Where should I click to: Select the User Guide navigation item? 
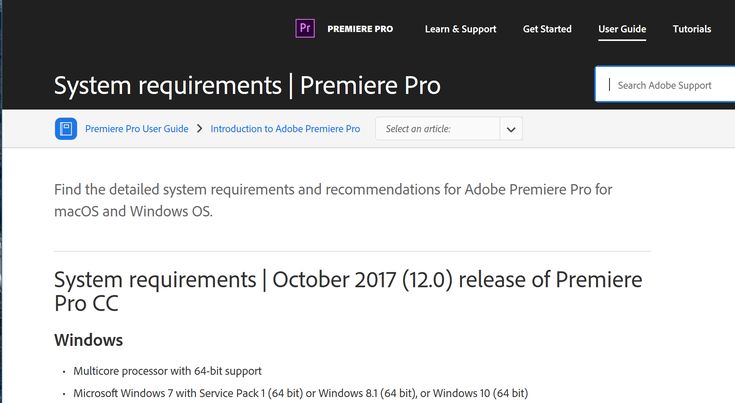pos(622,29)
